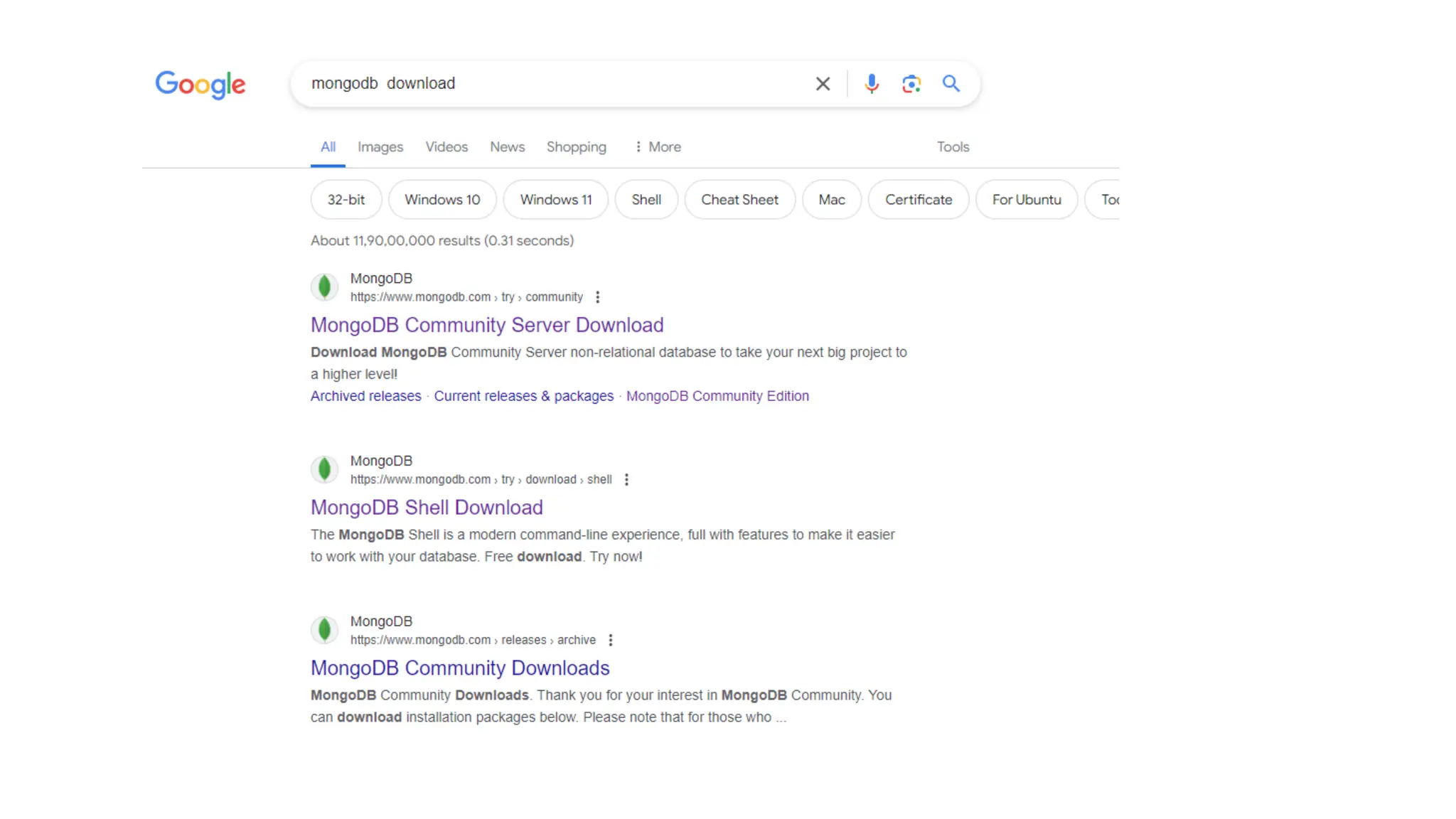
Task: Open MongoDB Community Server Download link
Action: pyautogui.click(x=487, y=325)
